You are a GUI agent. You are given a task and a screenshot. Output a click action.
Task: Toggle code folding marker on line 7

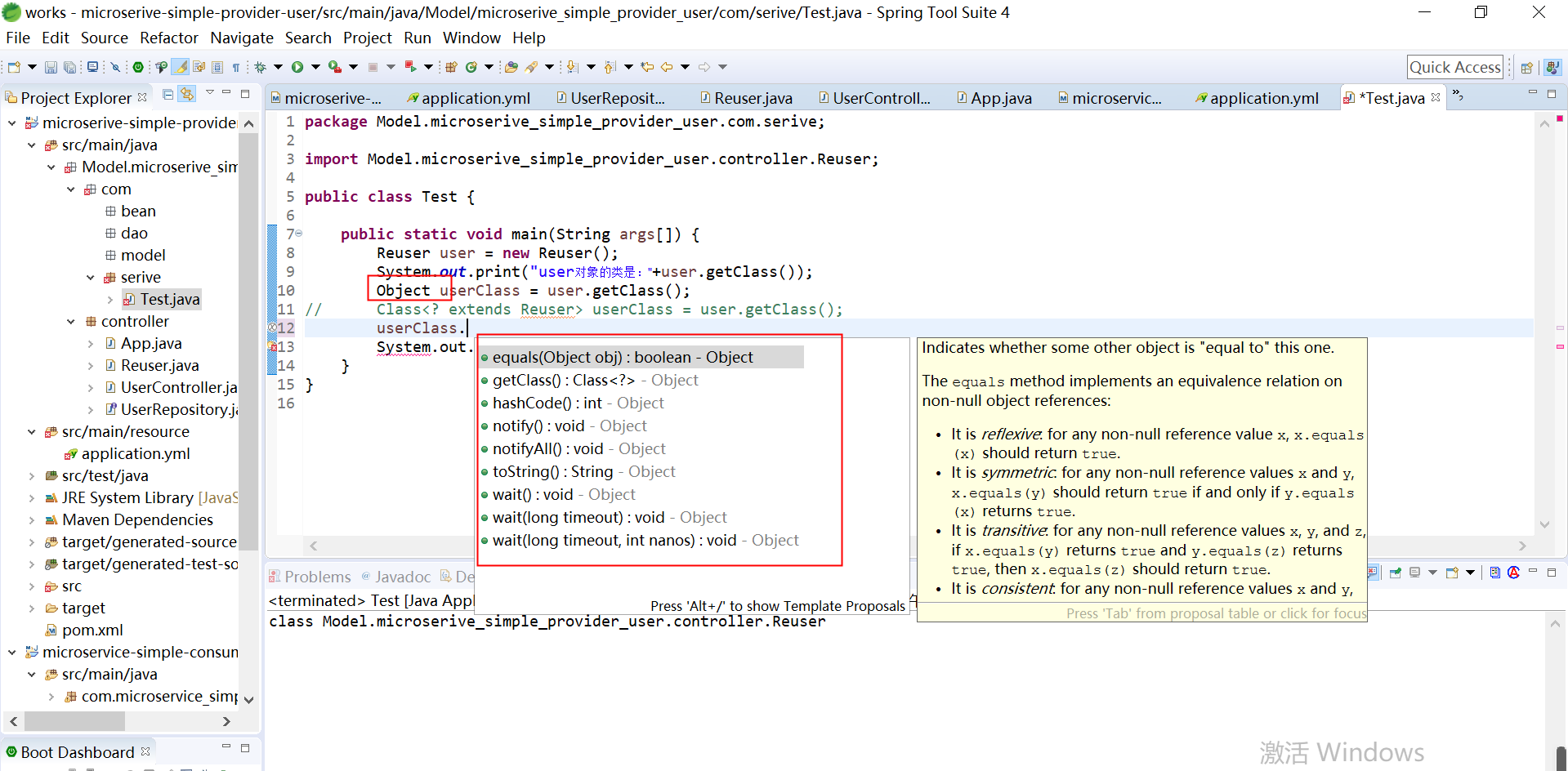pos(298,234)
